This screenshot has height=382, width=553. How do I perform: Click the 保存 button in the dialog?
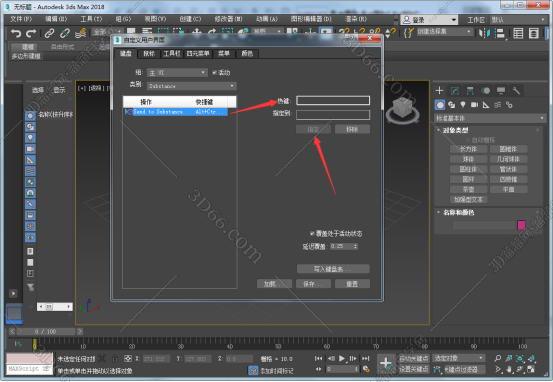tap(313, 284)
